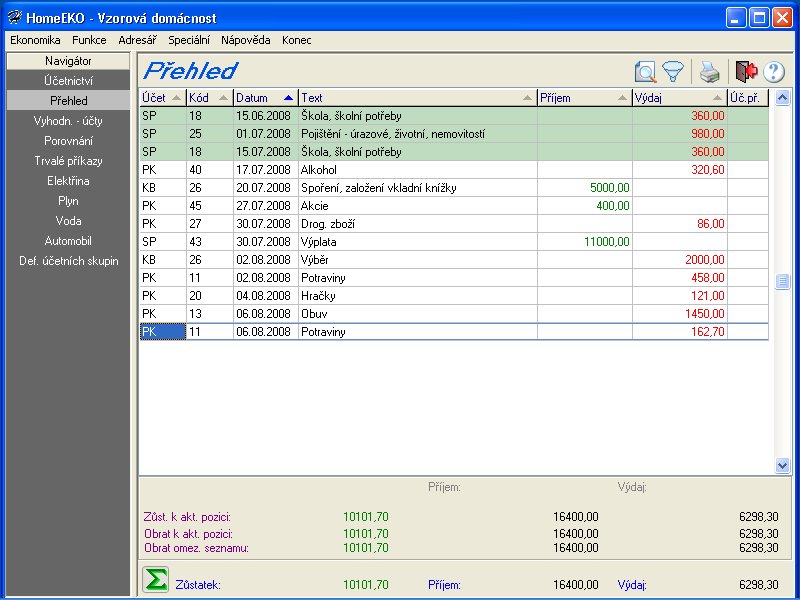The height and width of the screenshot is (600, 800).
Task: Open the filter funnel tool
Action: [674, 72]
